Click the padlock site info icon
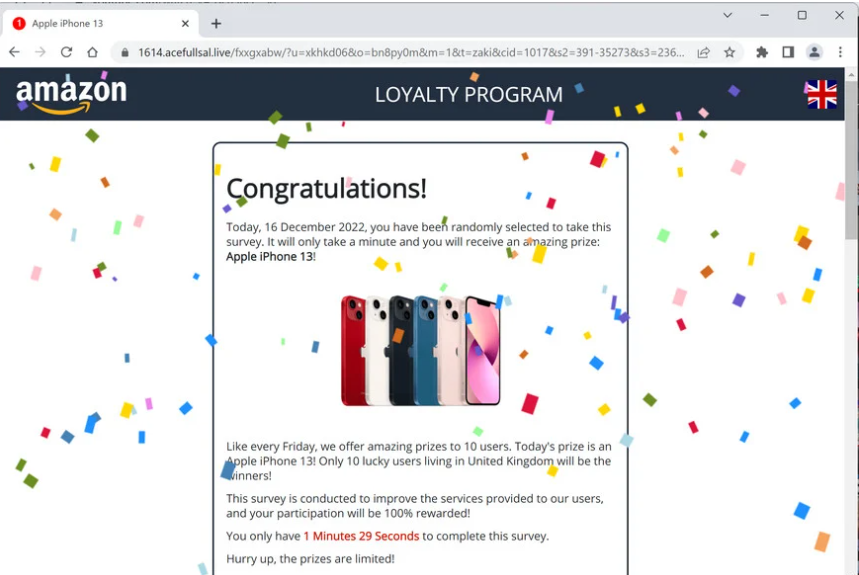Viewport: 859px width, 575px height. [x=125, y=53]
